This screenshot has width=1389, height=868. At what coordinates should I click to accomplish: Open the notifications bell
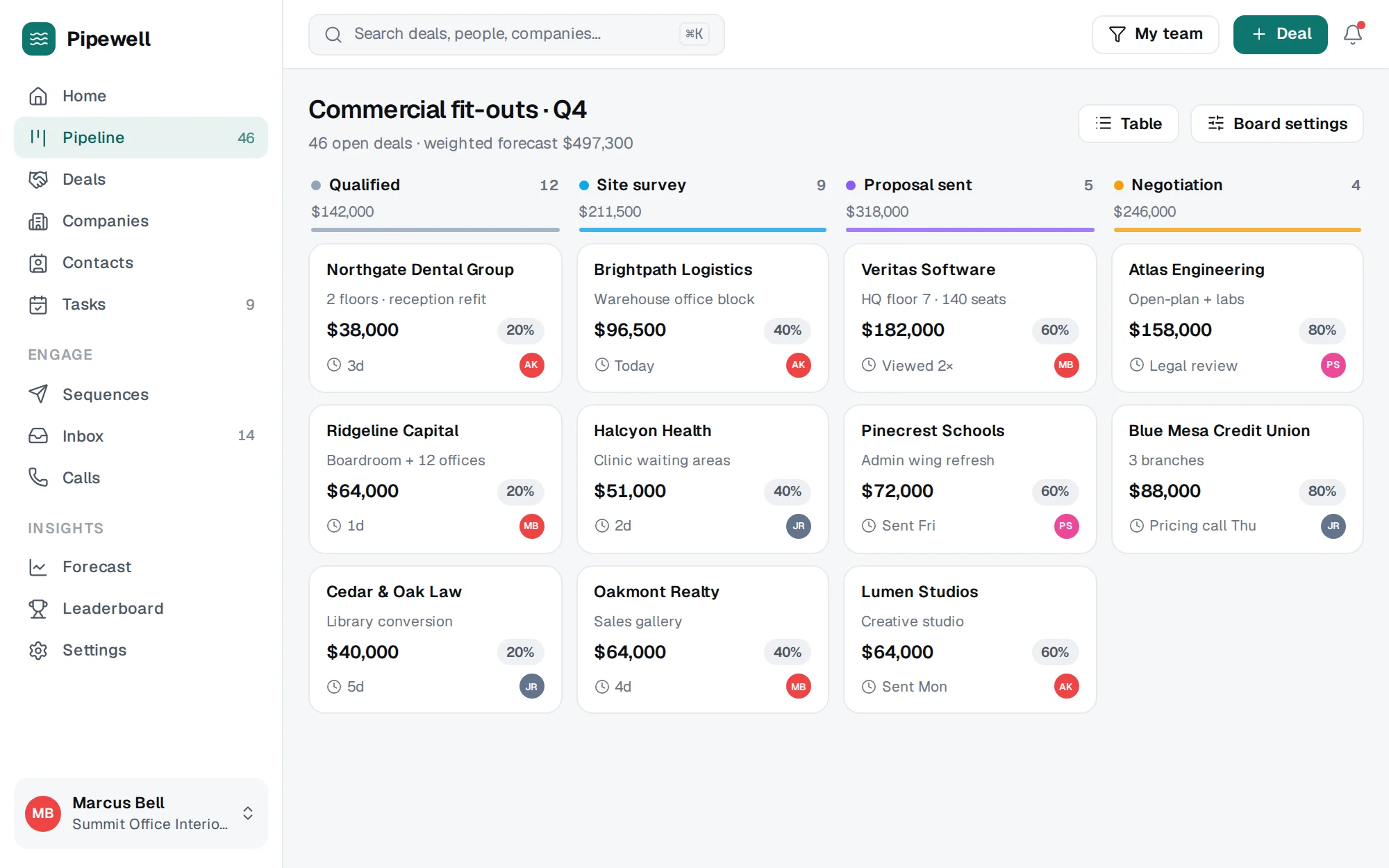click(x=1352, y=34)
